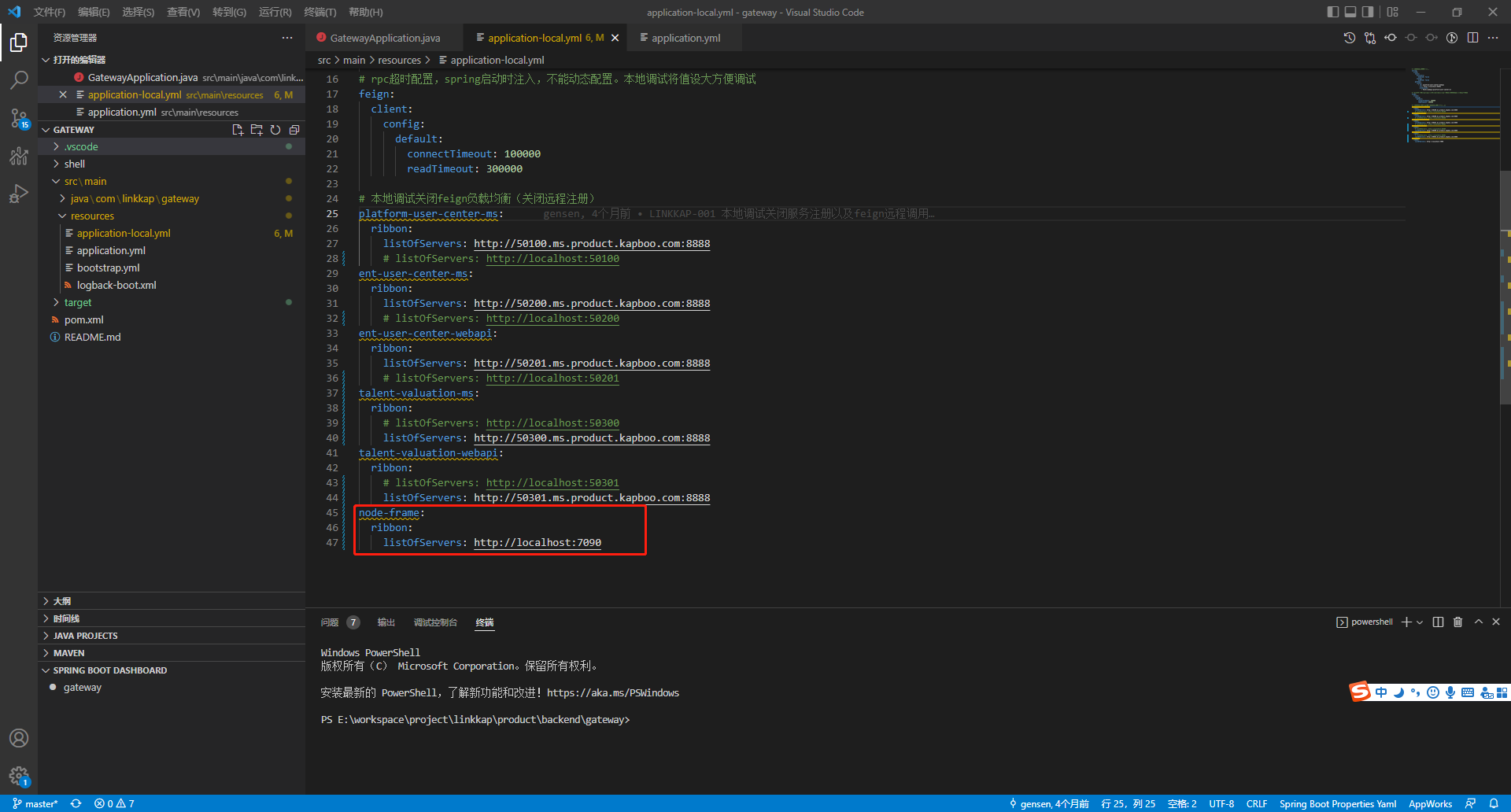Change UTF-8 encoding in status bar

click(x=1221, y=803)
